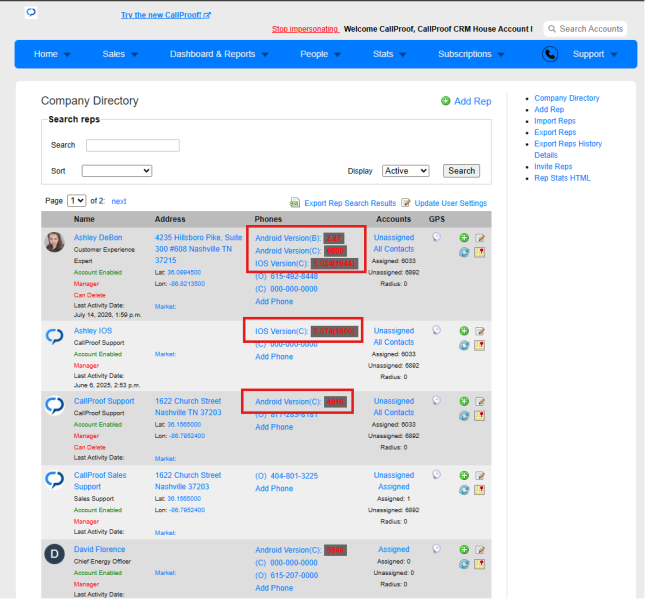
Task: Click the green add icon in CallProof Support row
Action: (464, 401)
